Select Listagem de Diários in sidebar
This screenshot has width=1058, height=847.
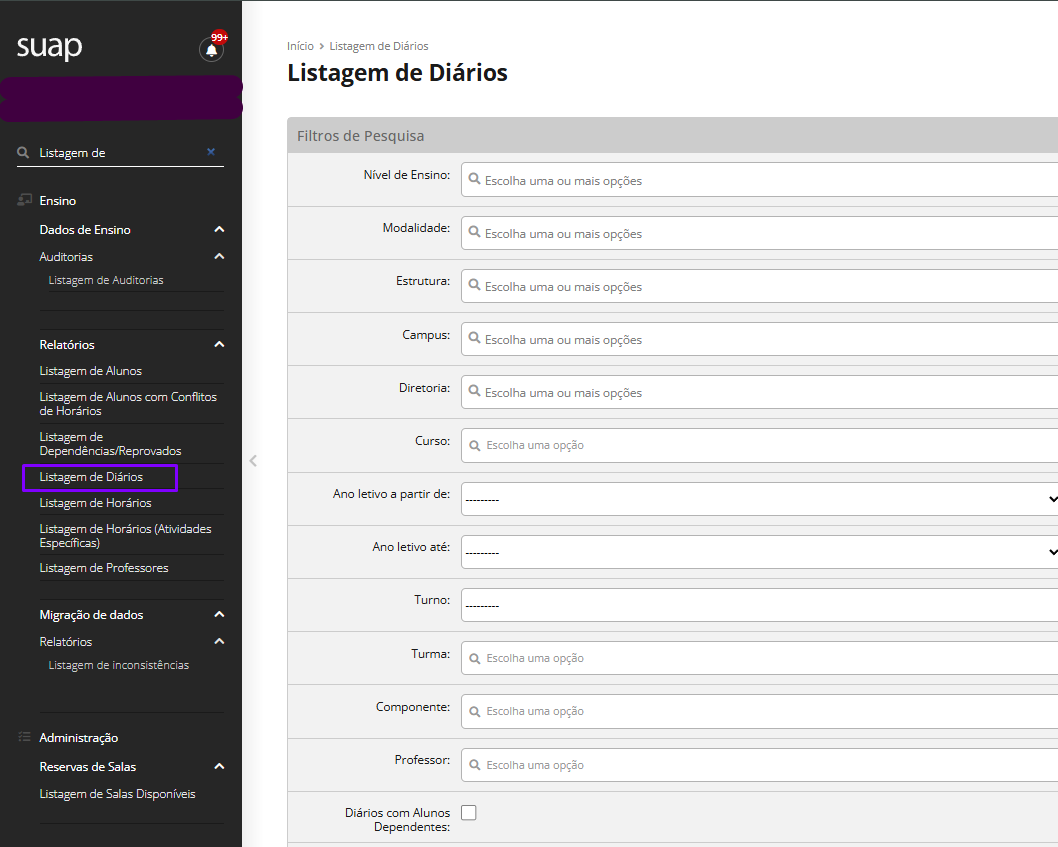click(91, 476)
